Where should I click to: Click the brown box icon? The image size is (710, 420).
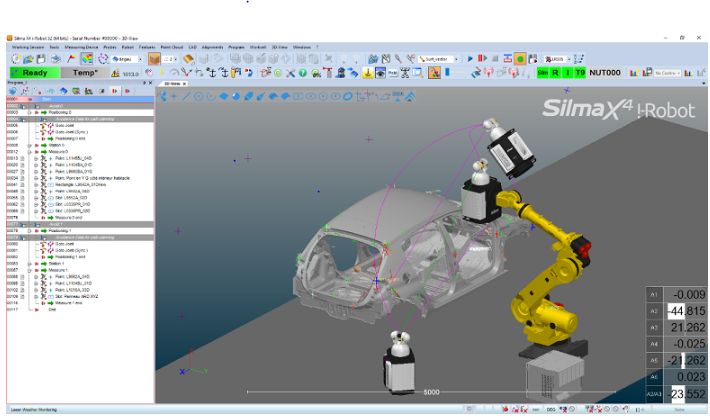coord(154,59)
